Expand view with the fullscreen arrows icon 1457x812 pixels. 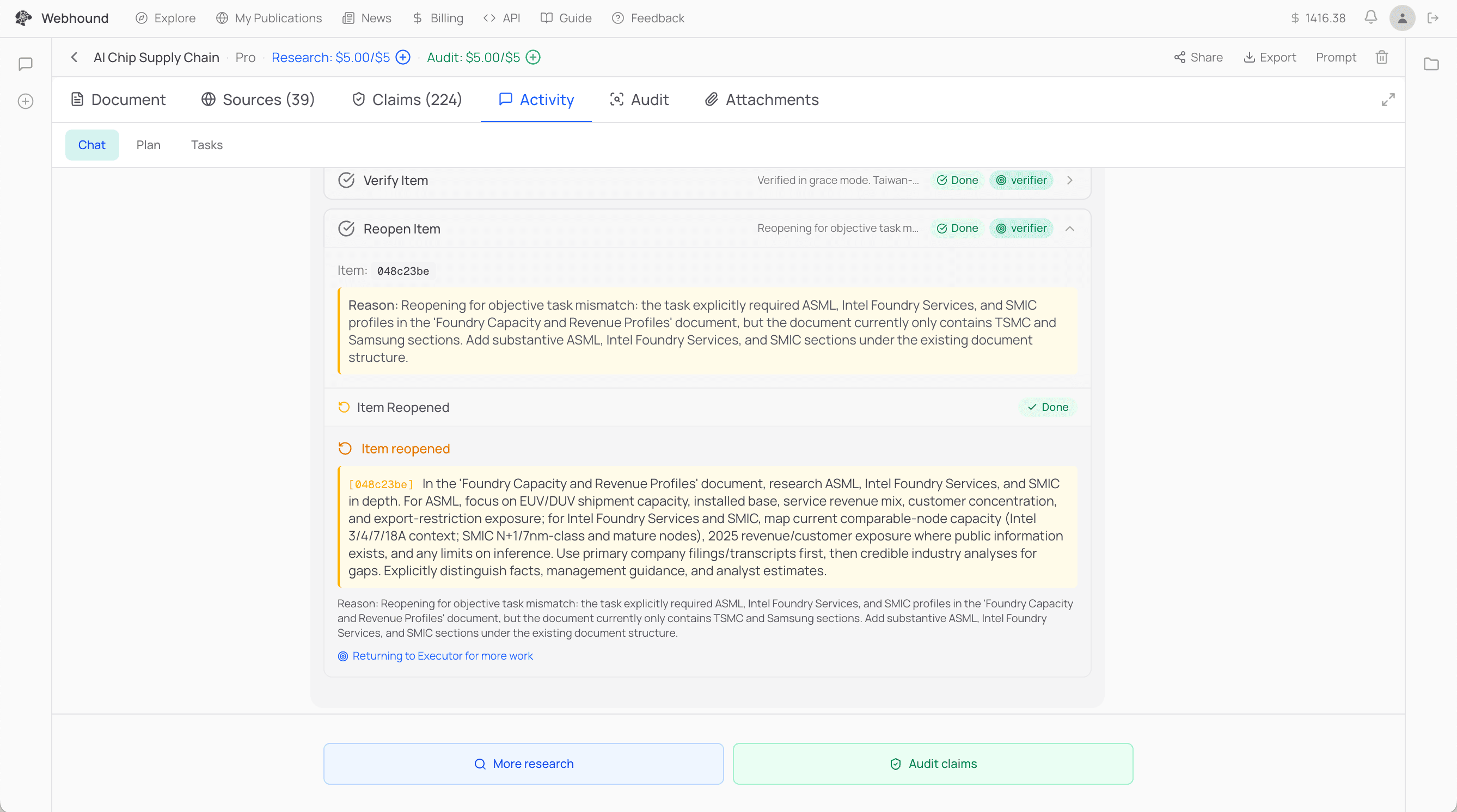pyautogui.click(x=1388, y=100)
